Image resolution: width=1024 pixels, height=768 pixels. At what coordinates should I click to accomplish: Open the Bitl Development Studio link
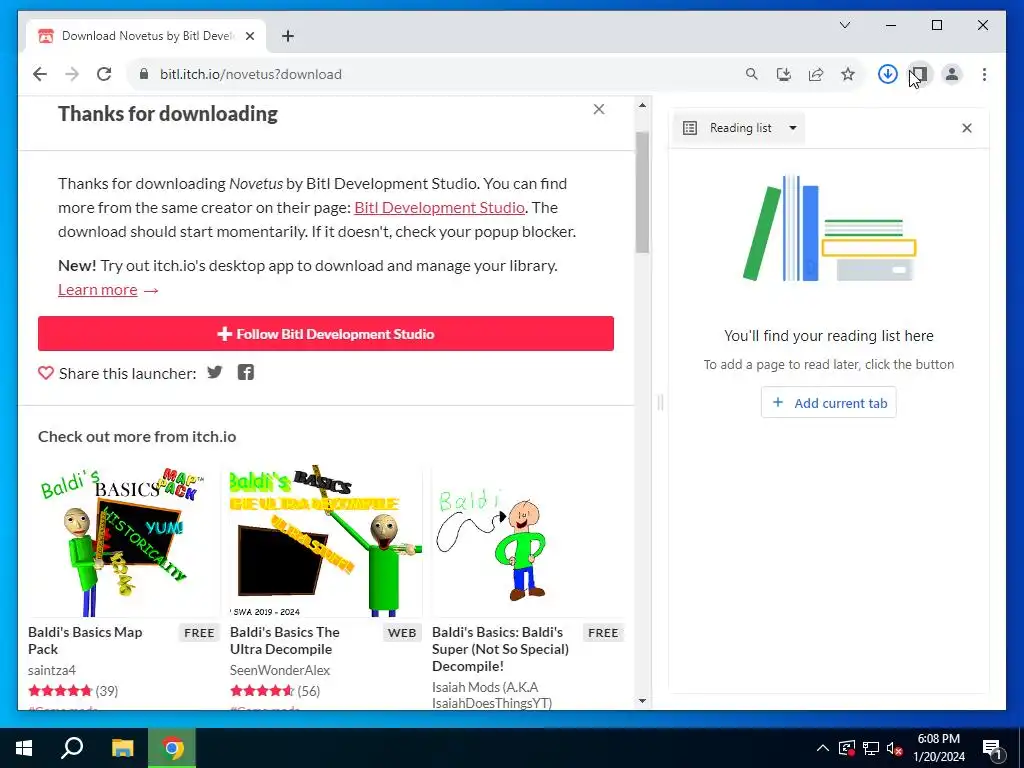[440, 208]
